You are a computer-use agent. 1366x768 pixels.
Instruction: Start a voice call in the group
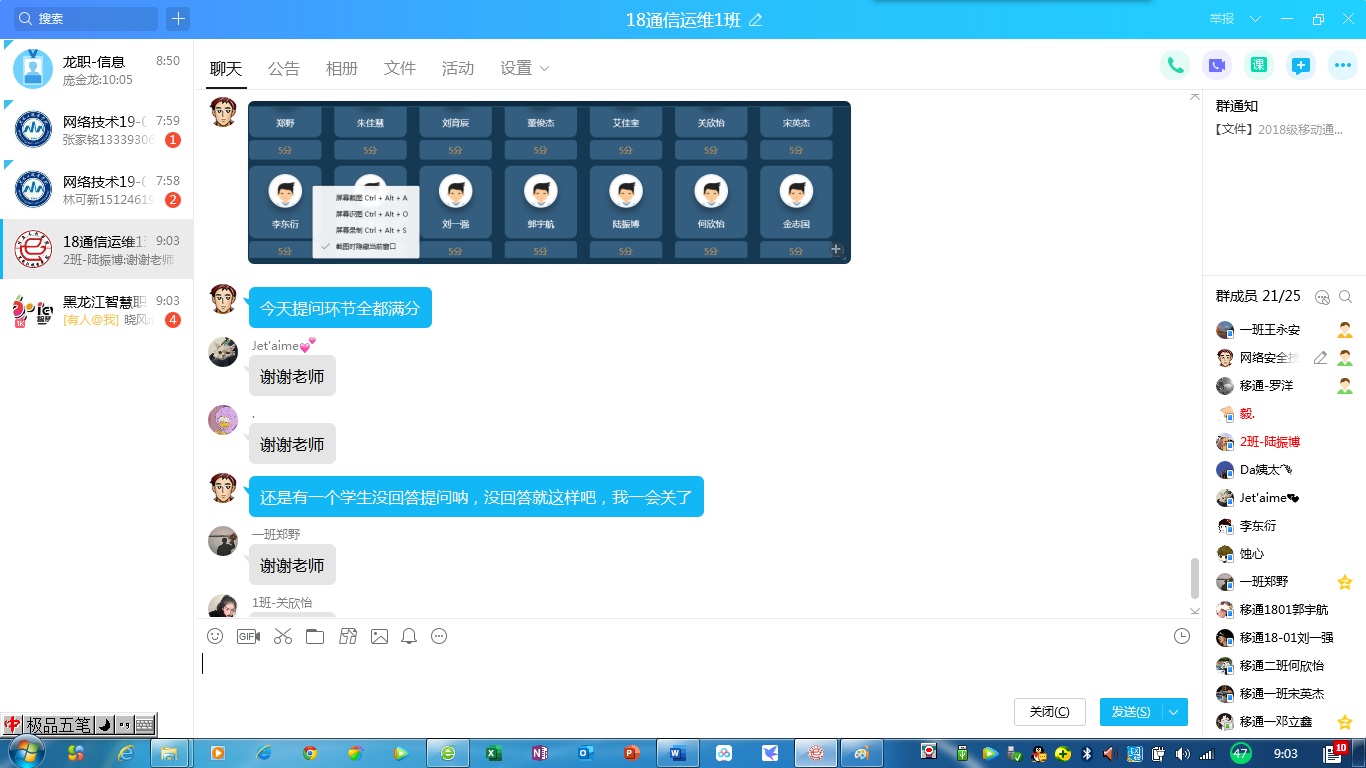point(1175,66)
